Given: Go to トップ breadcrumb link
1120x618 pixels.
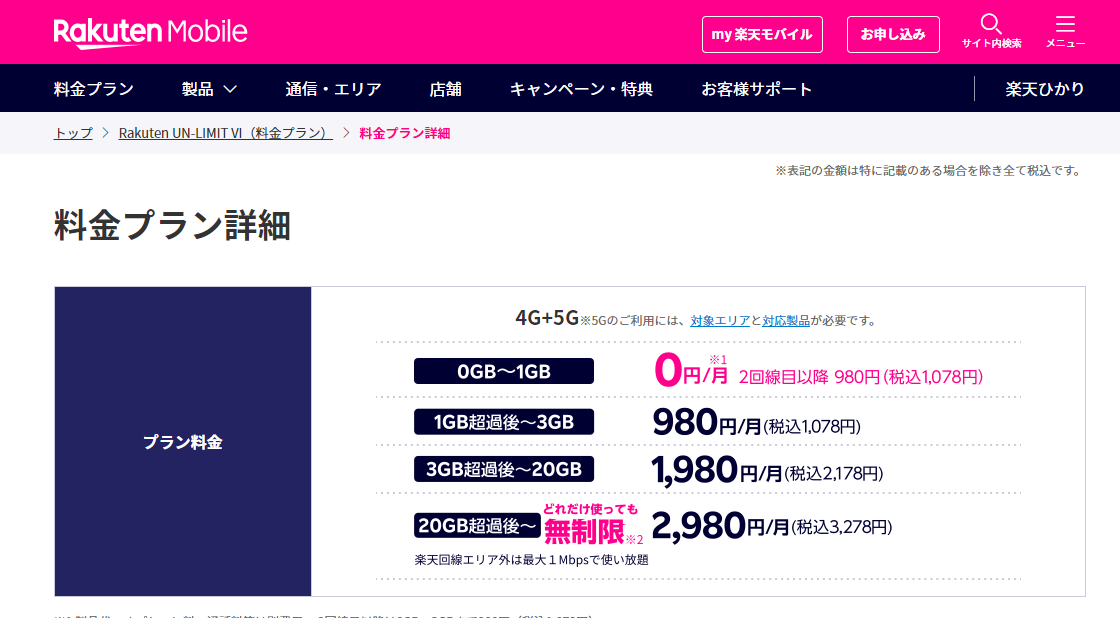Looking at the screenshot, I should 73,133.
